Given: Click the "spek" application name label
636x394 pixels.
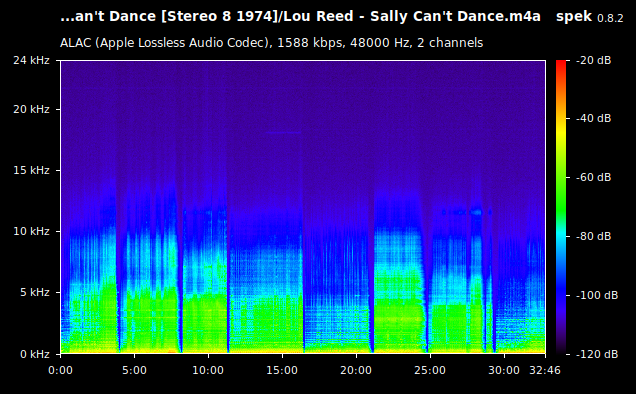Looking at the screenshot, I should point(574,17).
